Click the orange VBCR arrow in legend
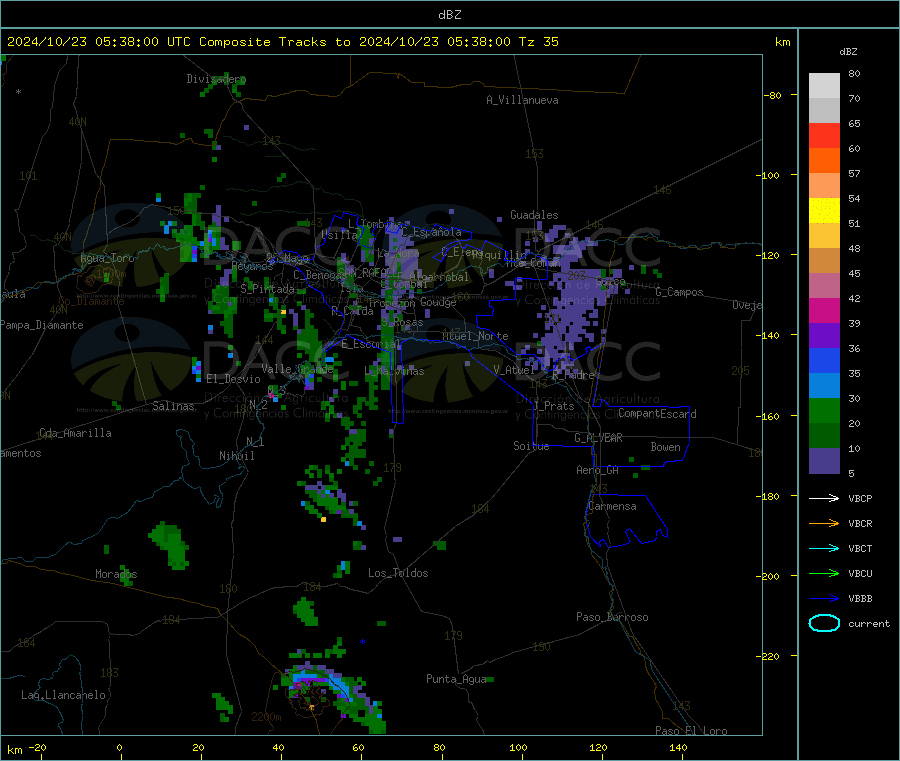Image resolution: width=900 pixels, height=761 pixels. (x=824, y=523)
